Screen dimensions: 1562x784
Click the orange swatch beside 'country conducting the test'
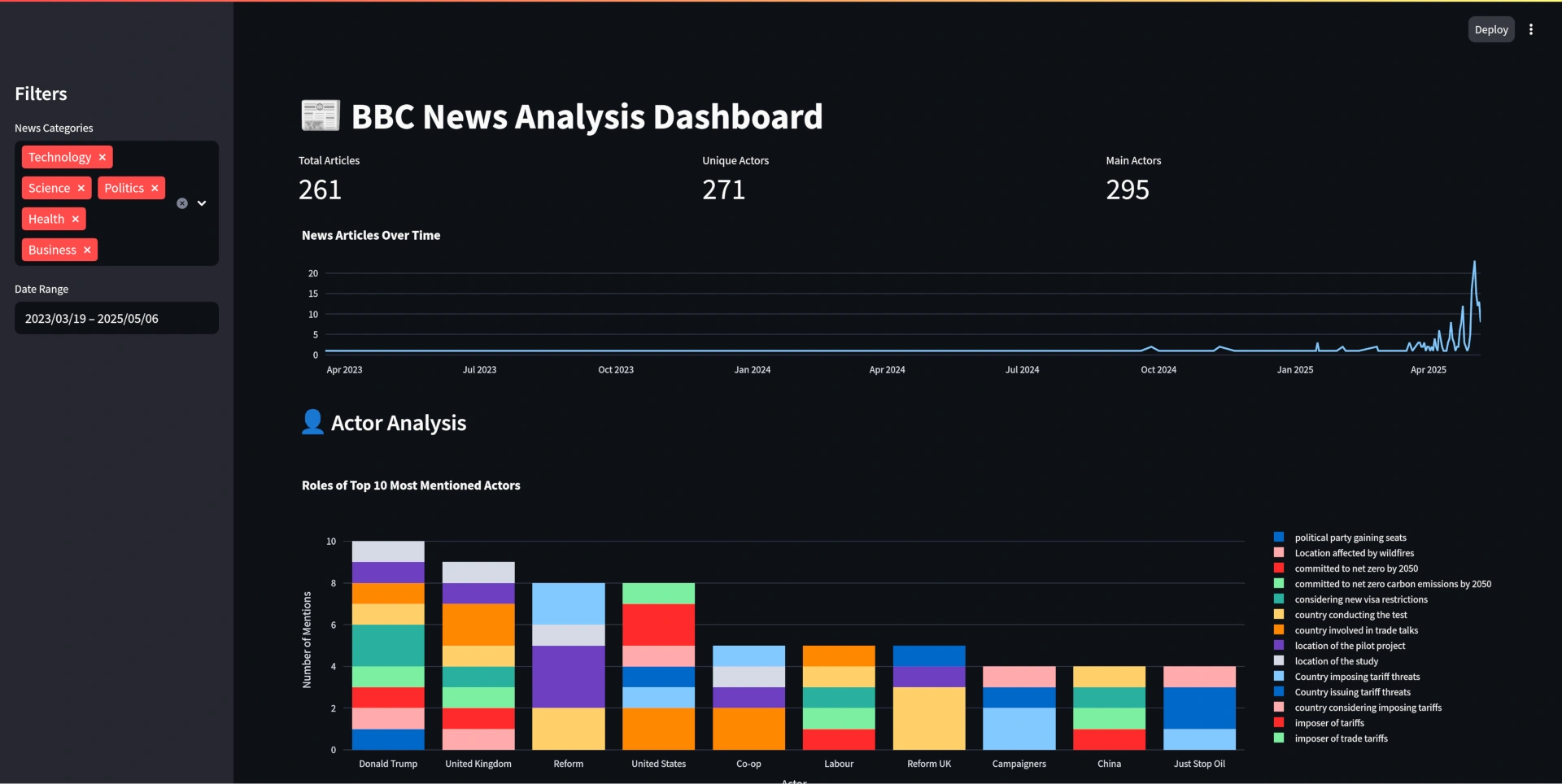point(1280,614)
